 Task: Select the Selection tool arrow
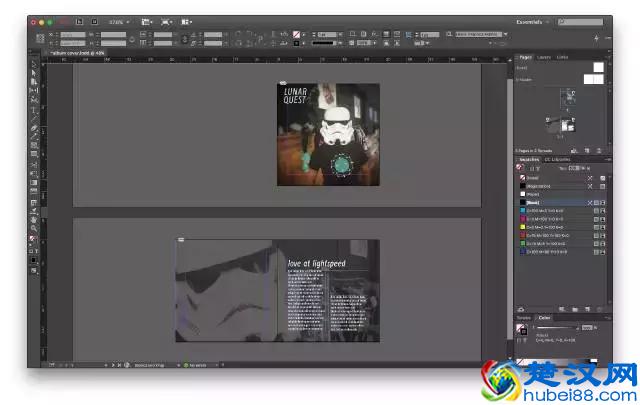(33, 64)
